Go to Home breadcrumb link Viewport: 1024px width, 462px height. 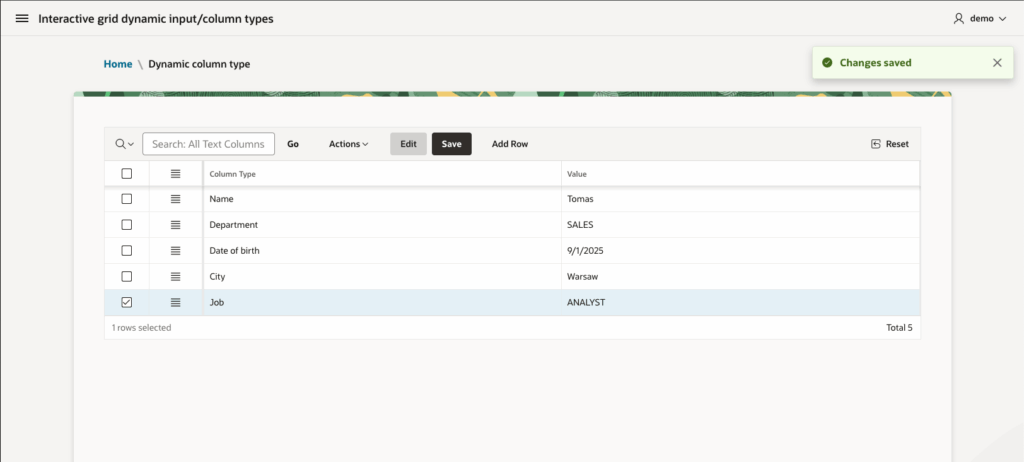click(x=117, y=64)
